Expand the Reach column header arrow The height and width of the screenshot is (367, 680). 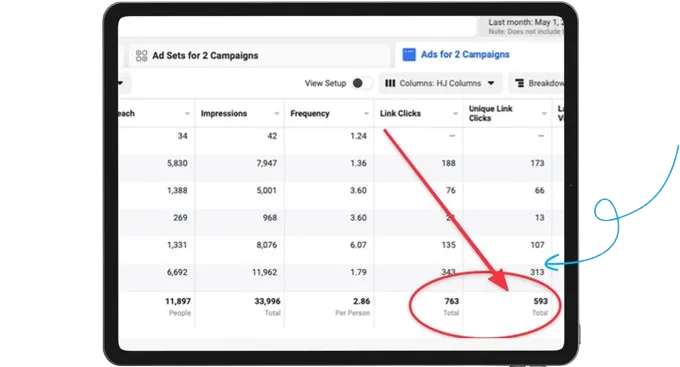[x=187, y=114]
